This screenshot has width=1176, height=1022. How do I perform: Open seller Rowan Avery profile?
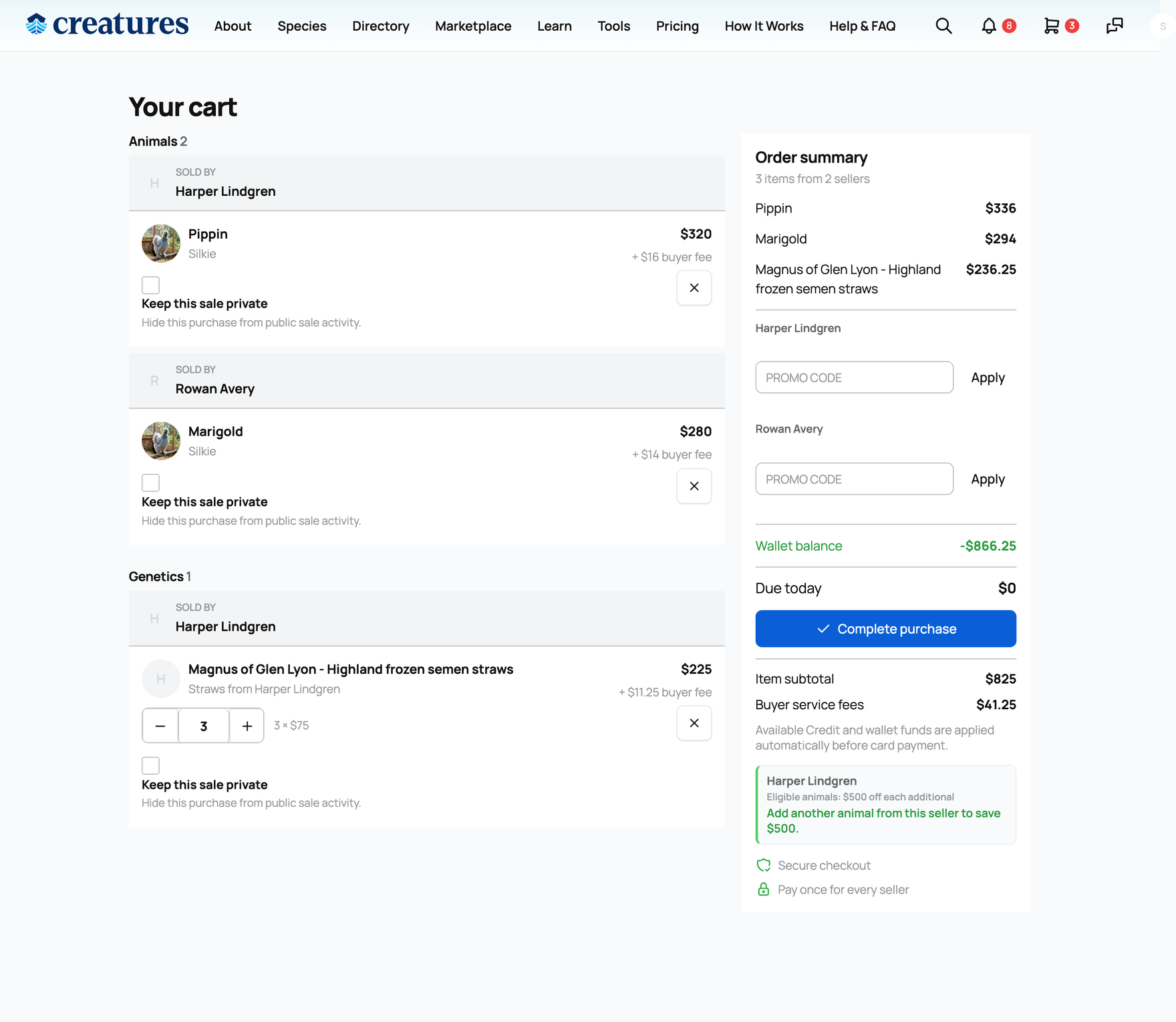click(215, 389)
